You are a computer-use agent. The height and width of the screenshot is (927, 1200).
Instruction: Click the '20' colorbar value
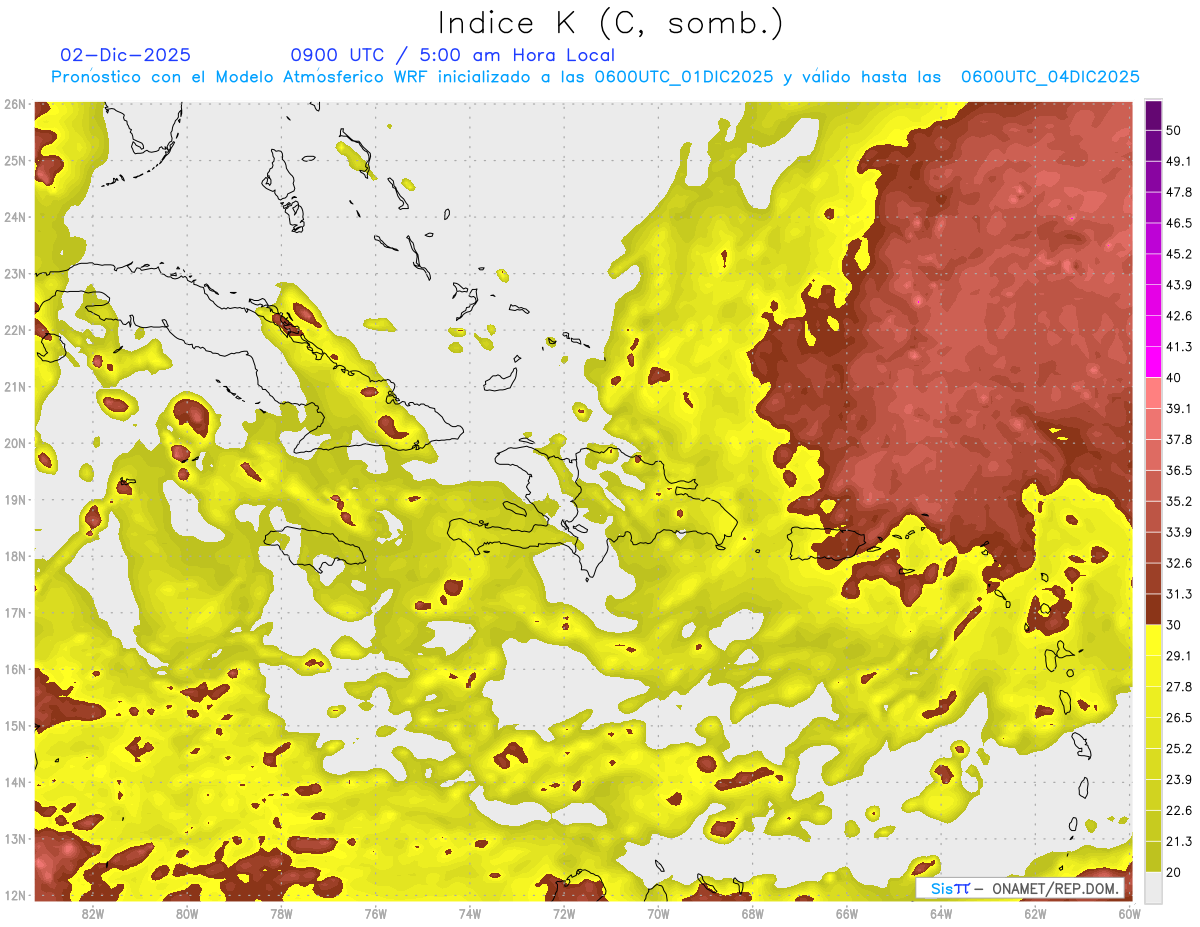coord(1173,872)
